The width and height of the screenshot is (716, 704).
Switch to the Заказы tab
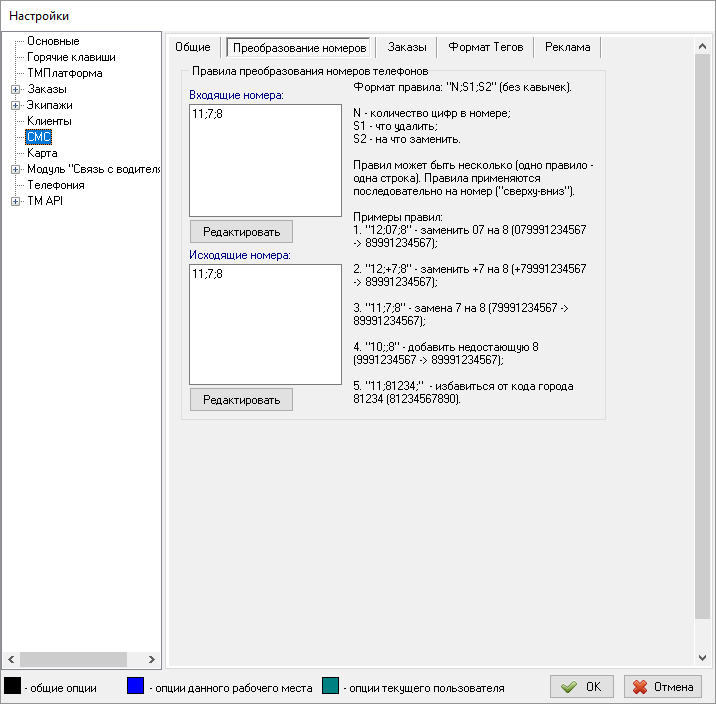click(406, 47)
